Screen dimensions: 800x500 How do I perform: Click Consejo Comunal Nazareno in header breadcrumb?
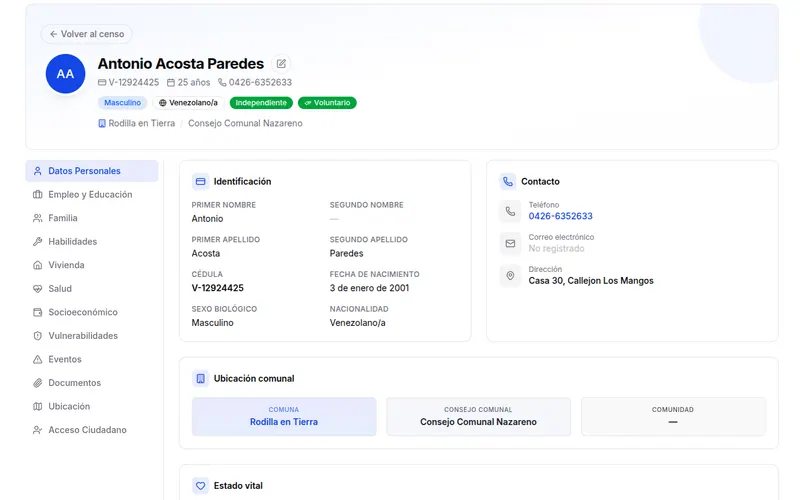pyautogui.click(x=245, y=123)
